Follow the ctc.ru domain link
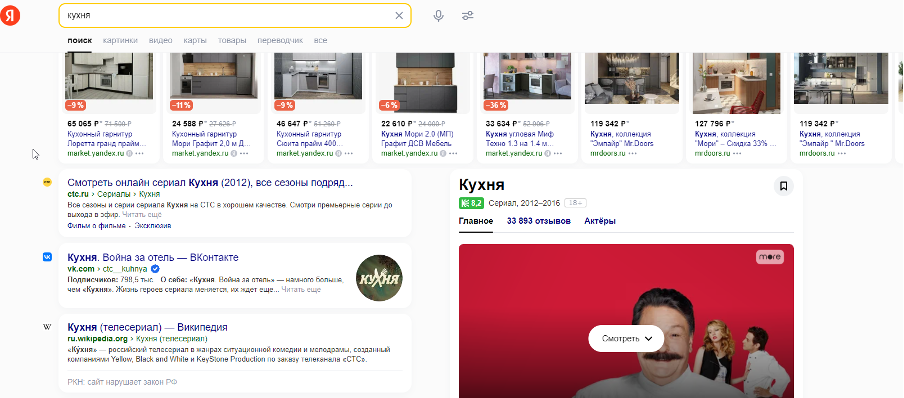This screenshot has width=904, height=398. point(77,194)
